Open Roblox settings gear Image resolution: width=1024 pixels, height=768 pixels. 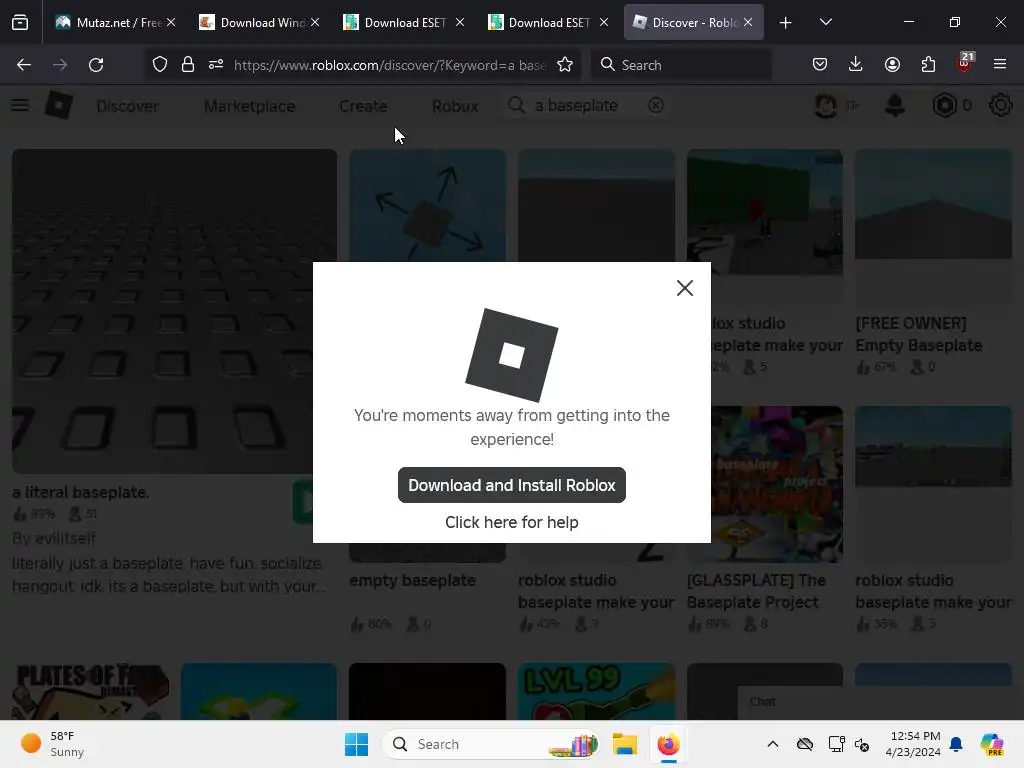coord(1000,105)
